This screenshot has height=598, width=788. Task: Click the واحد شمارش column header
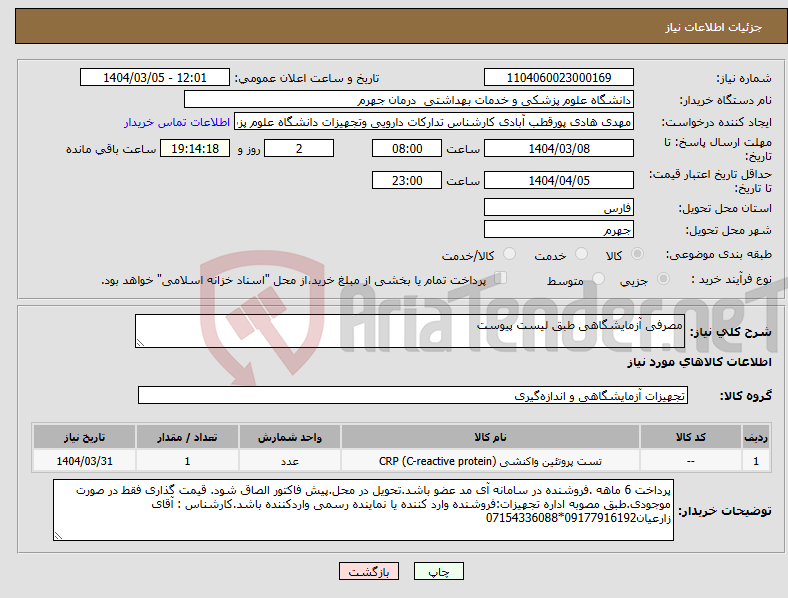(x=290, y=437)
